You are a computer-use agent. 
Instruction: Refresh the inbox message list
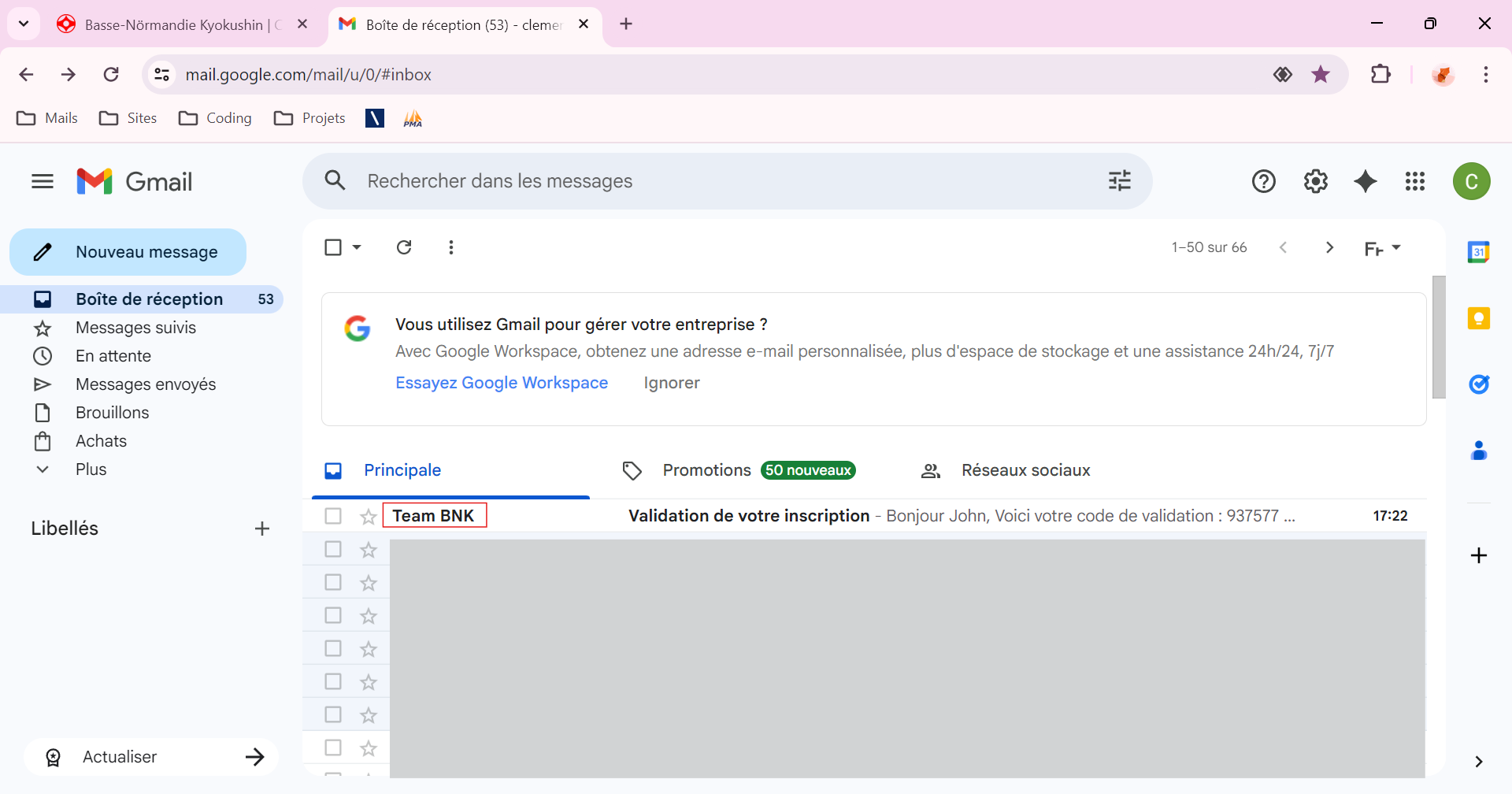(x=404, y=247)
